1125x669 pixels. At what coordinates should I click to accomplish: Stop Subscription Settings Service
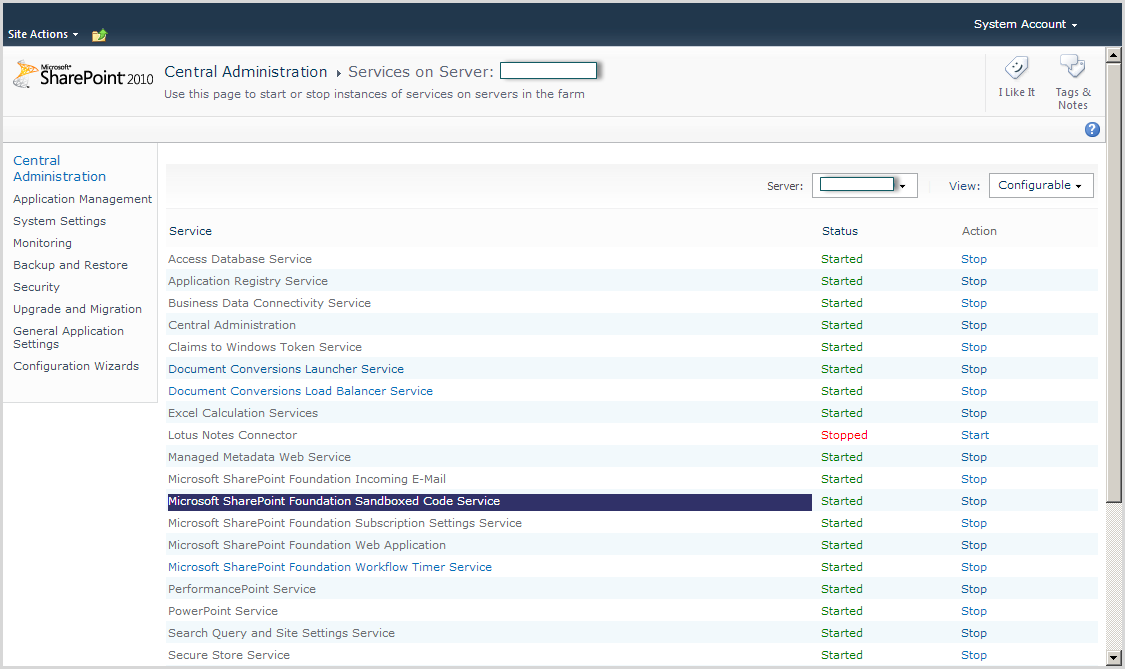point(974,523)
